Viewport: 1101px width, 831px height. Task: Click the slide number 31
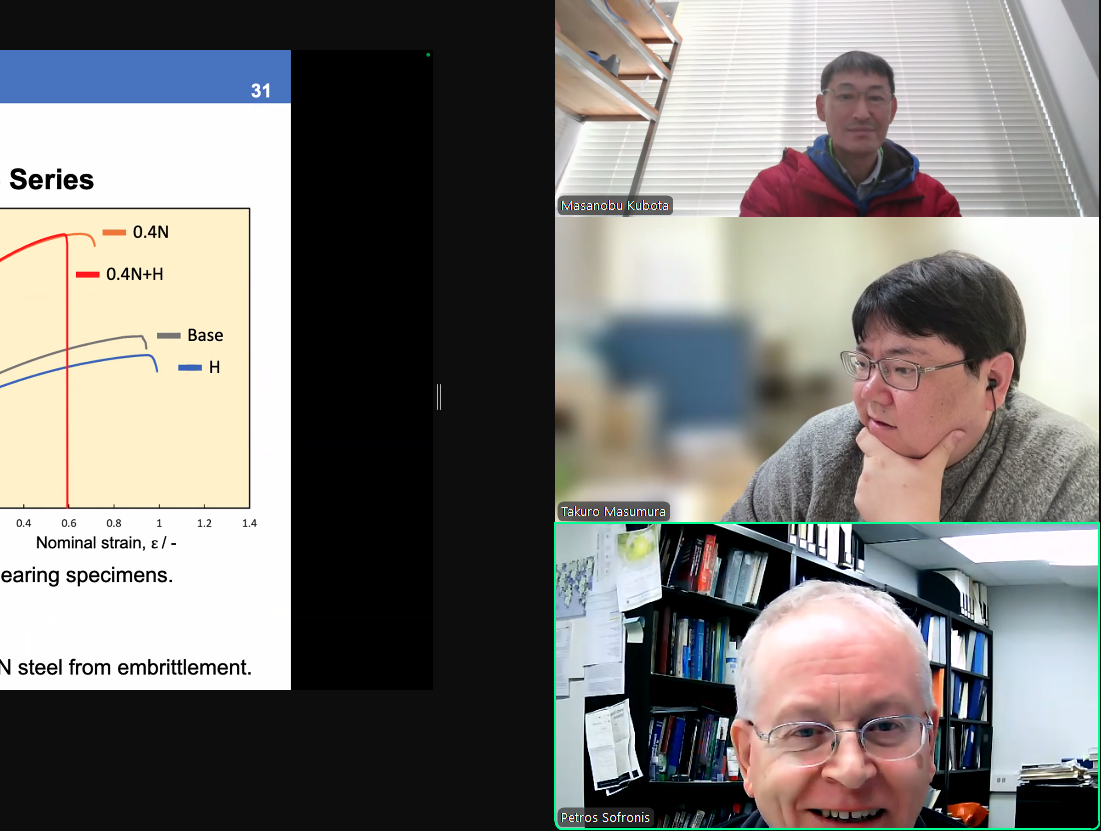(260, 91)
